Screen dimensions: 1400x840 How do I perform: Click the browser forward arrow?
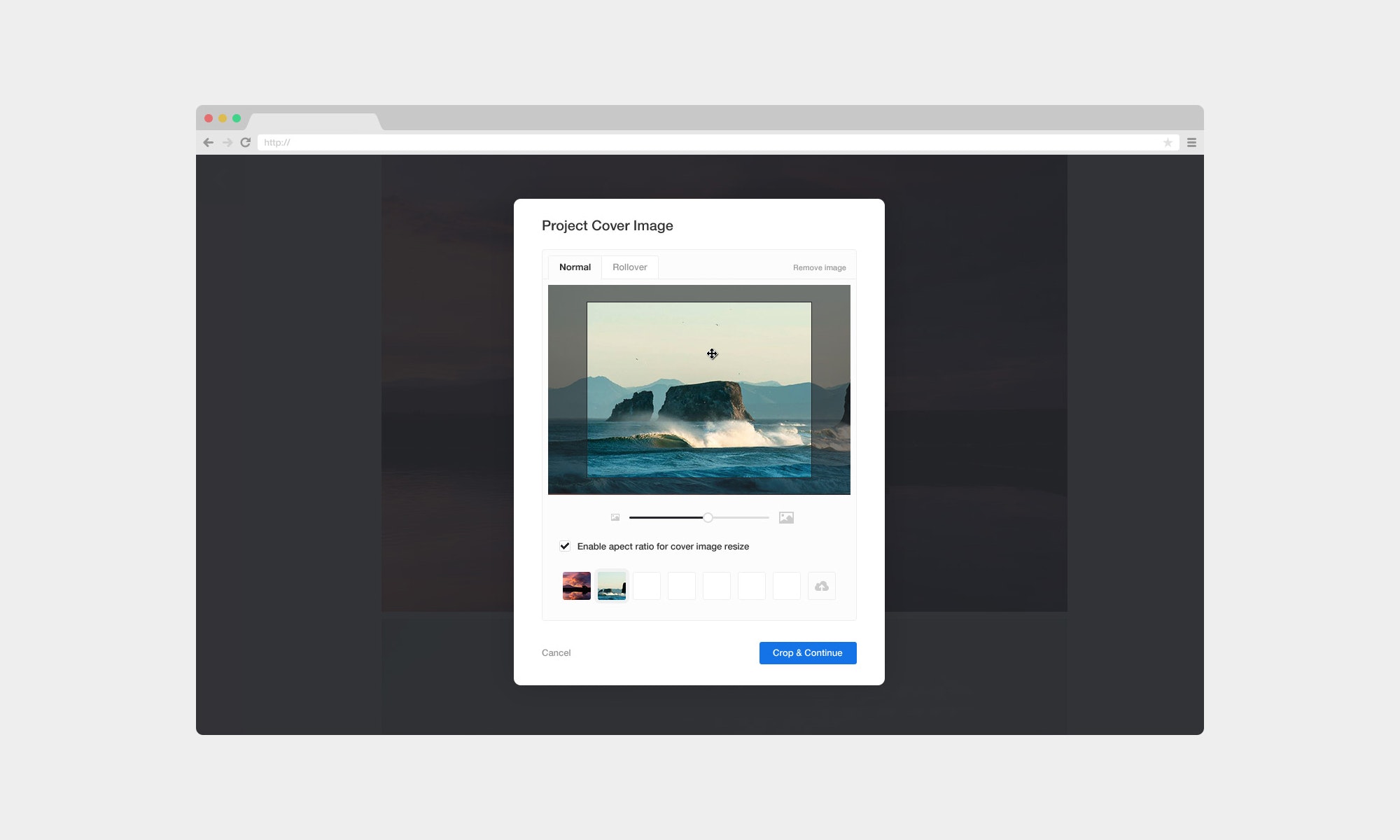227,143
